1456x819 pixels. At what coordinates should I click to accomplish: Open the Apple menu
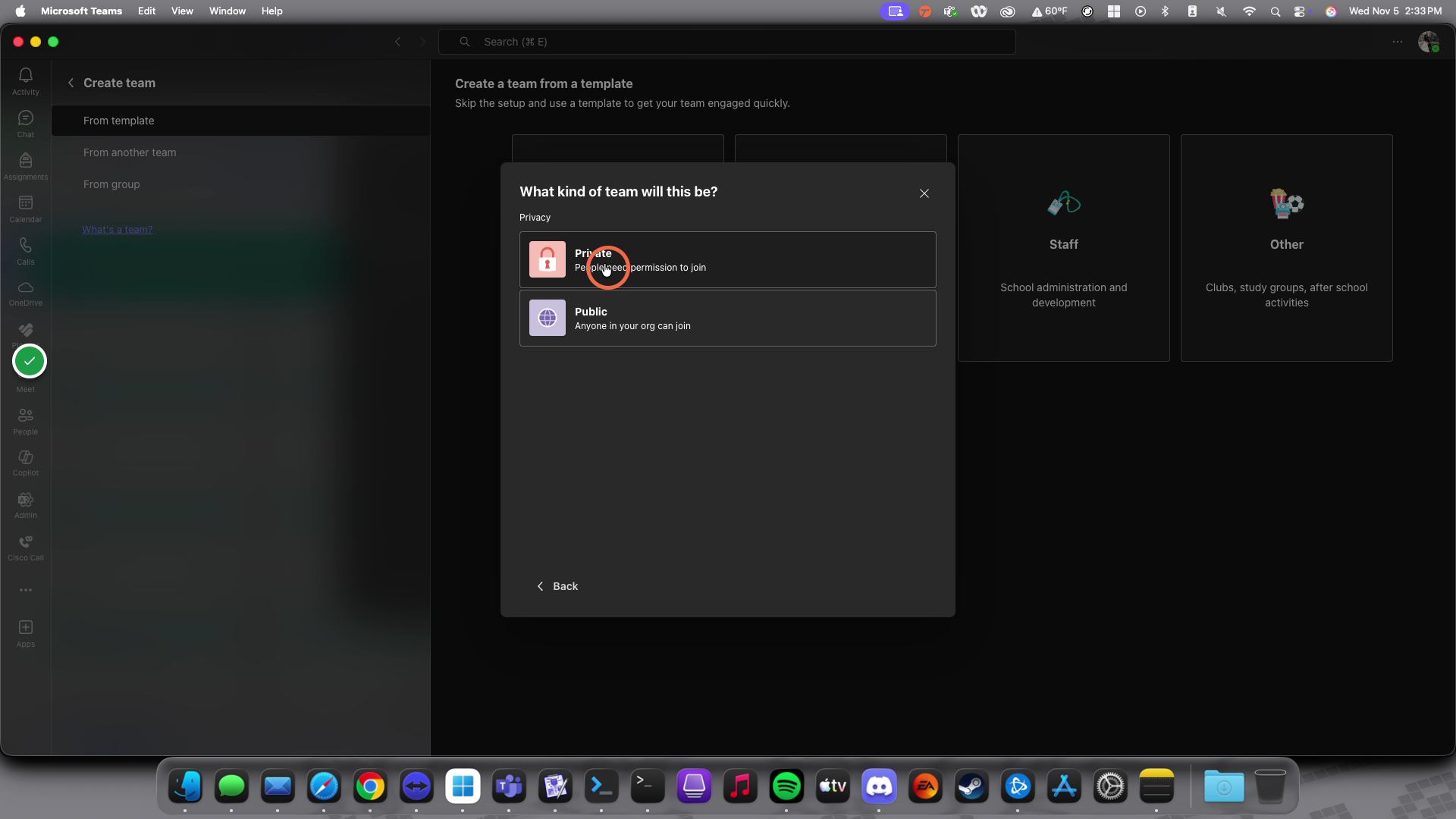click(20, 11)
